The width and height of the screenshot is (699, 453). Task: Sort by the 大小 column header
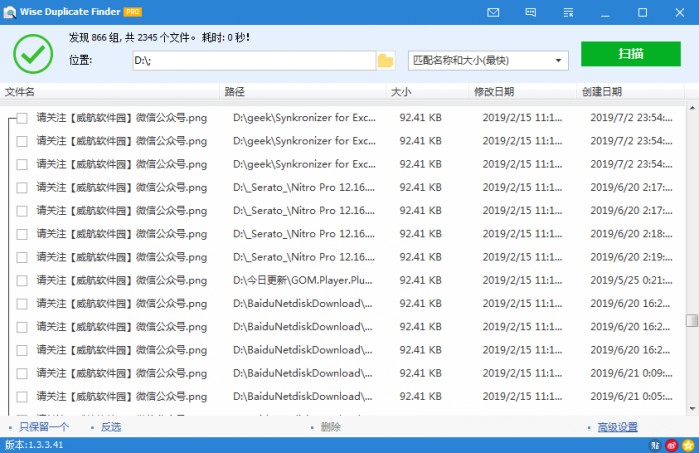pos(427,92)
